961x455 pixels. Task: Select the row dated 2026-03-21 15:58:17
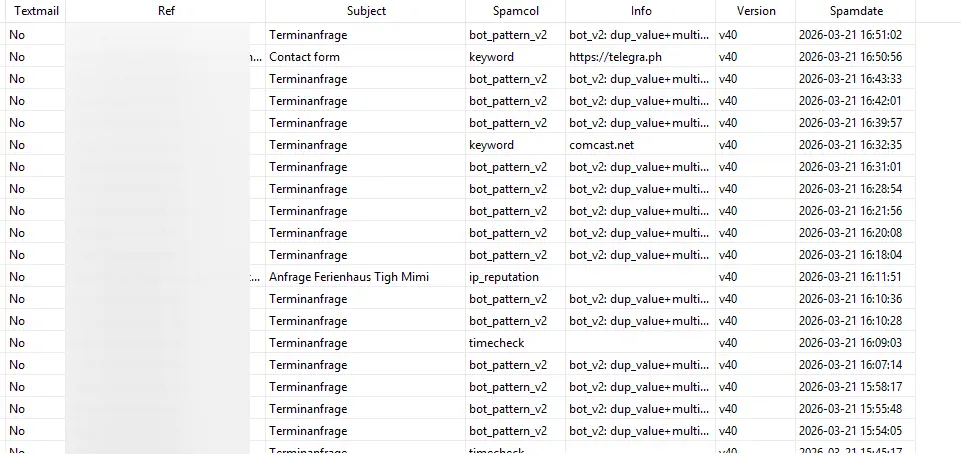pyautogui.click(x=850, y=387)
